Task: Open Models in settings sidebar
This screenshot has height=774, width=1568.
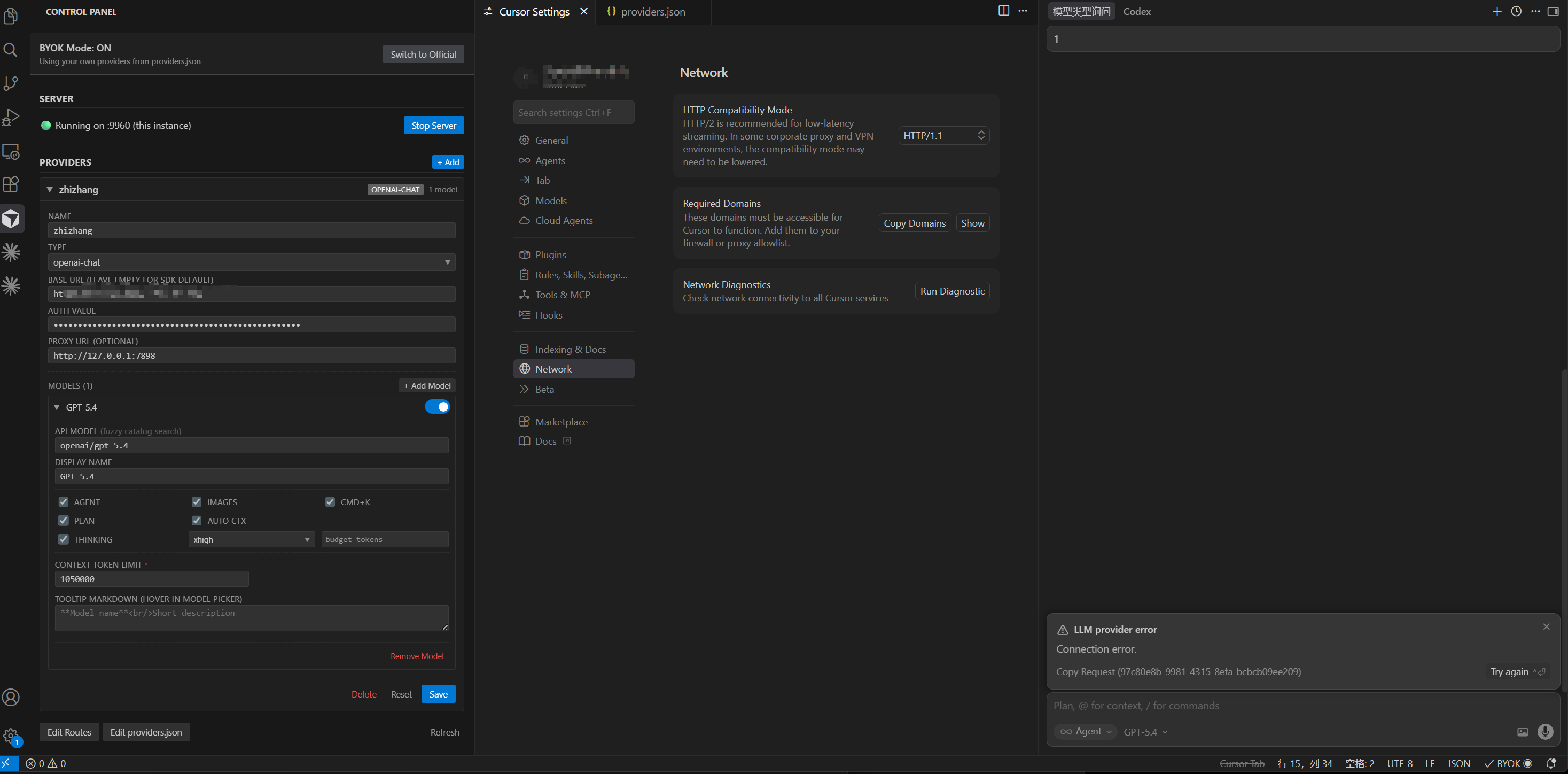Action: tap(551, 200)
